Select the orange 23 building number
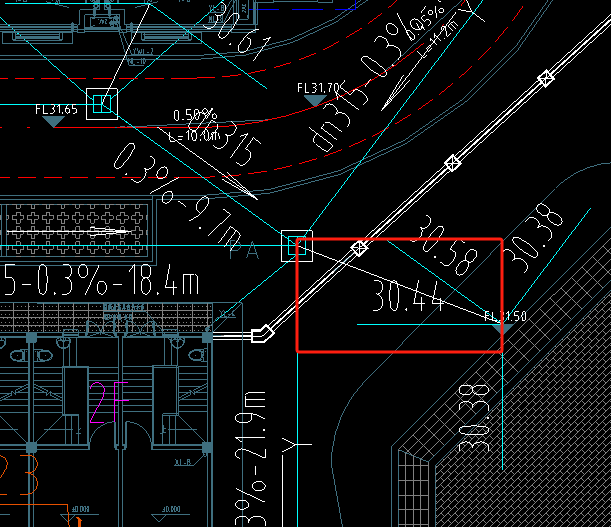 point(19,474)
